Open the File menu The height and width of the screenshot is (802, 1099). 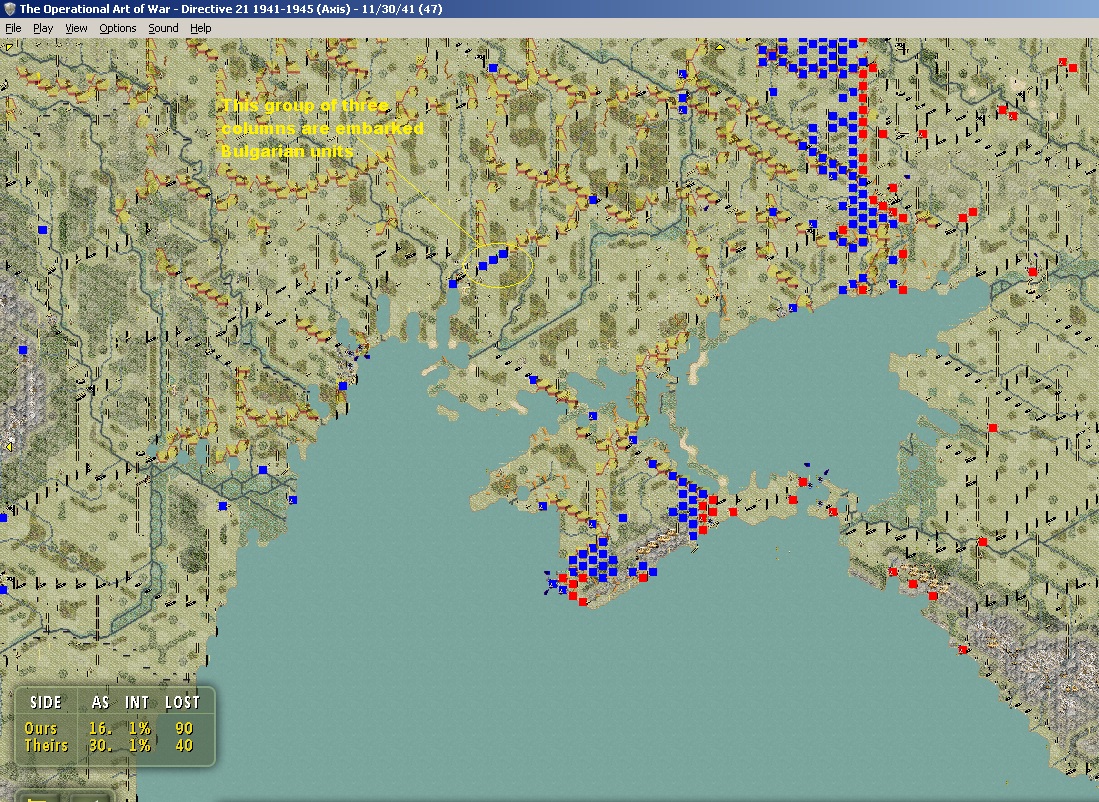click(13, 28)
